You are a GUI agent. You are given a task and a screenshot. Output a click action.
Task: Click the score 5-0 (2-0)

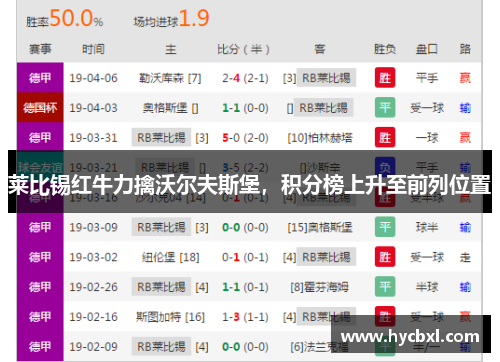pyautogui.click(x=245, y=138)
